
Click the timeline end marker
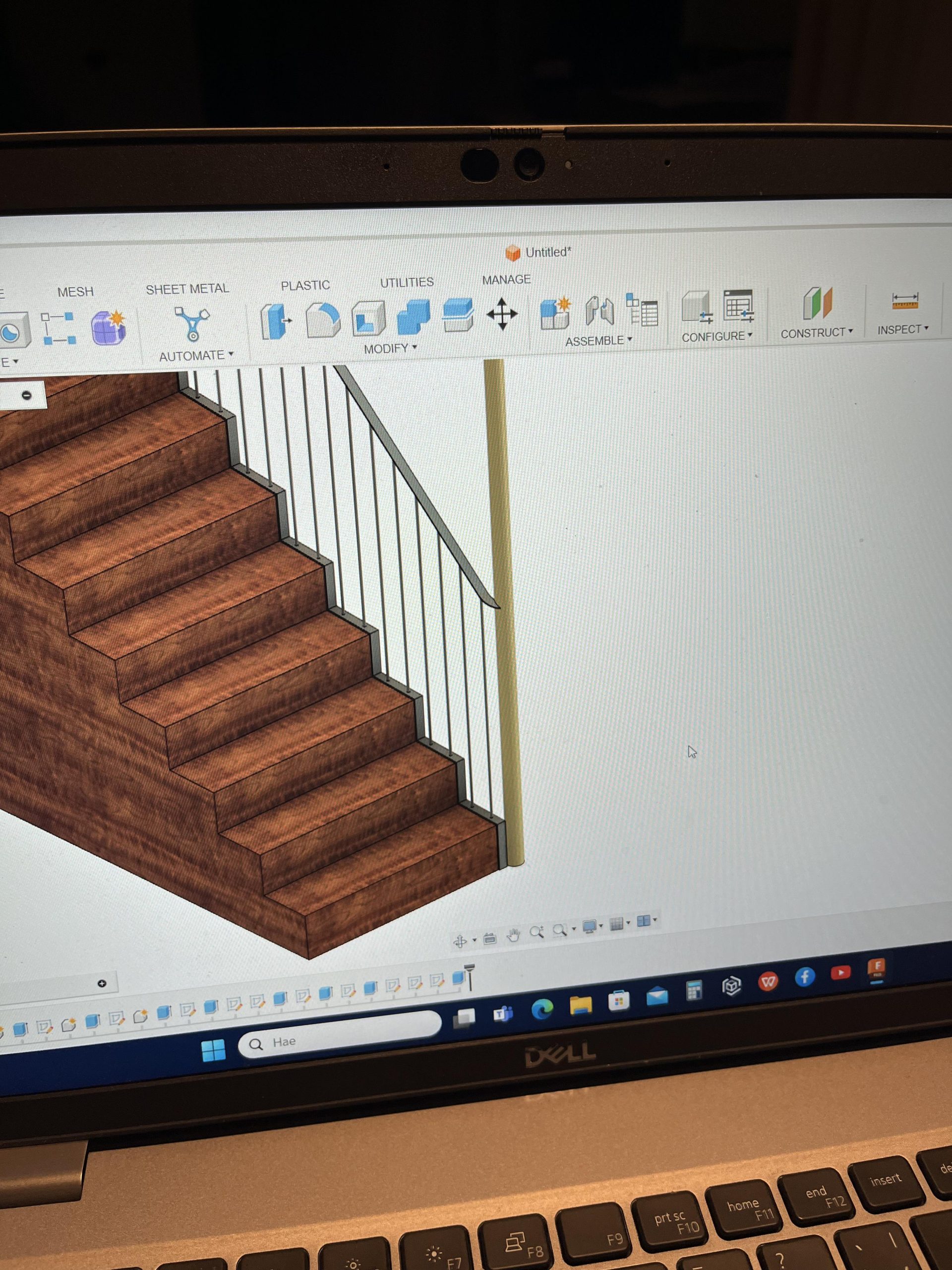(x=470, y=975)
